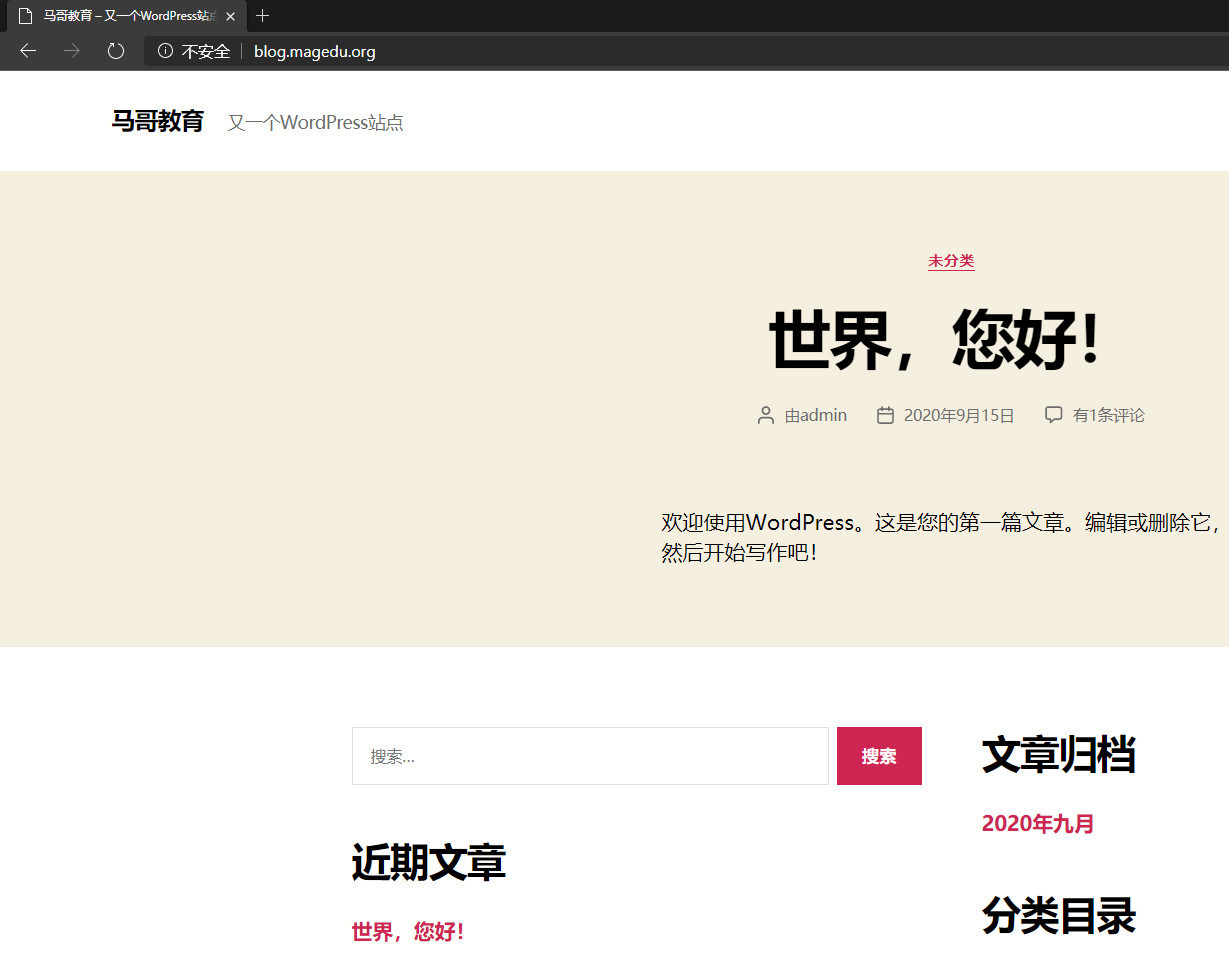The height and width of the screenshot is (958, 1229).
Task: Click the post excerpt text 欢迎使用WordPress
Action: coord(940,537)
